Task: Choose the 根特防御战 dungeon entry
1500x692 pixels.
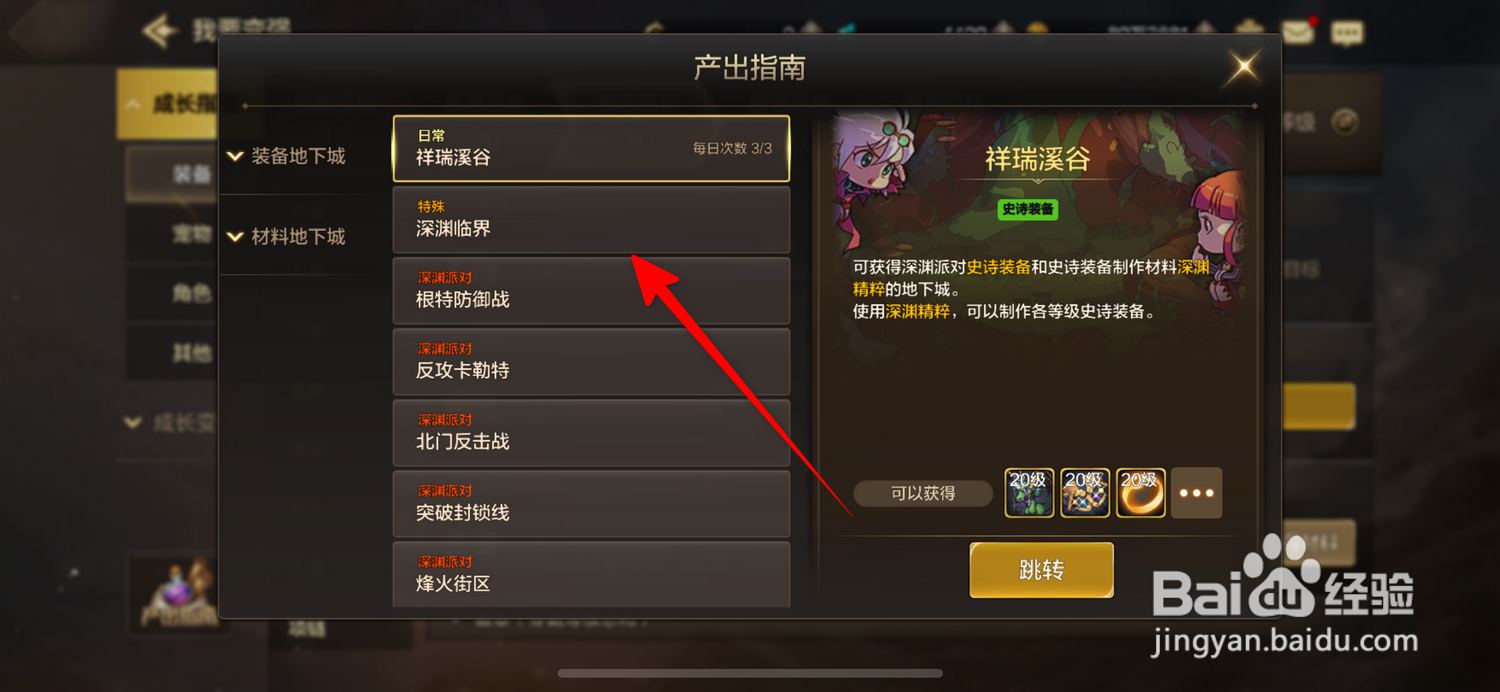Action: click(x=591, y=291)
